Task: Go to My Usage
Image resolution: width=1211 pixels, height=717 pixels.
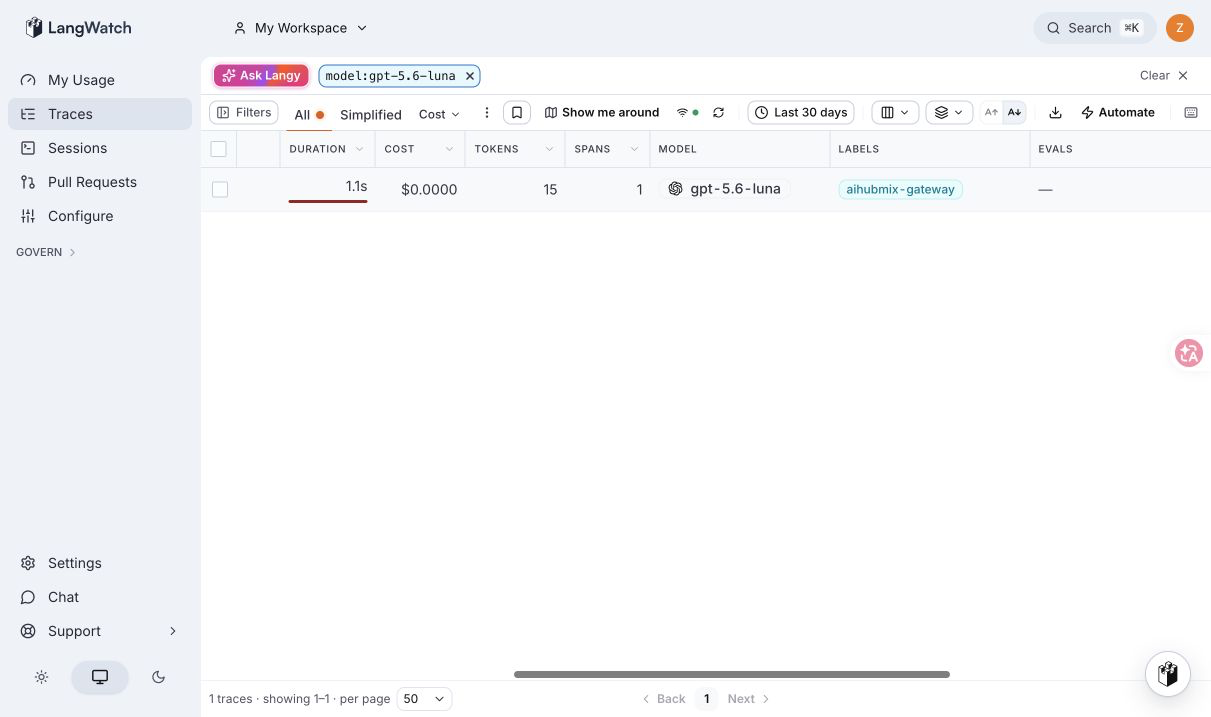Action: (100, 80)
